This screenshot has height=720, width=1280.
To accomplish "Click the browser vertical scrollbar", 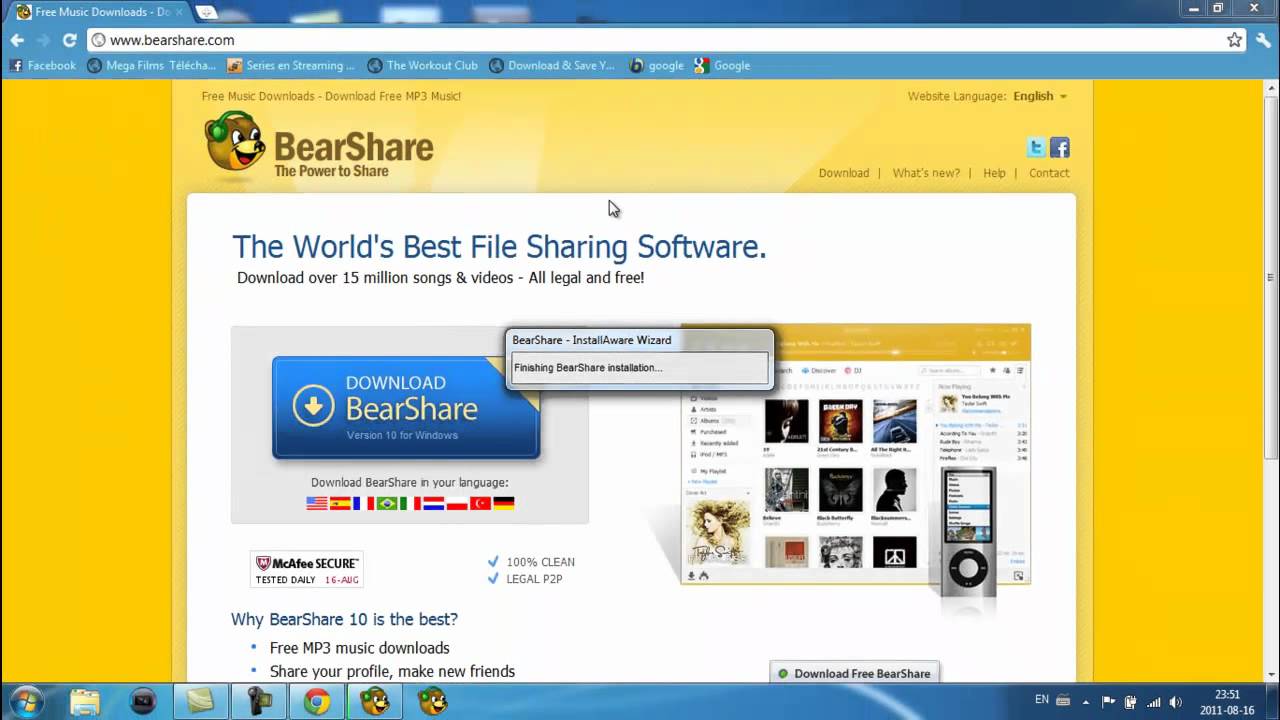I will pos(1272,380).
